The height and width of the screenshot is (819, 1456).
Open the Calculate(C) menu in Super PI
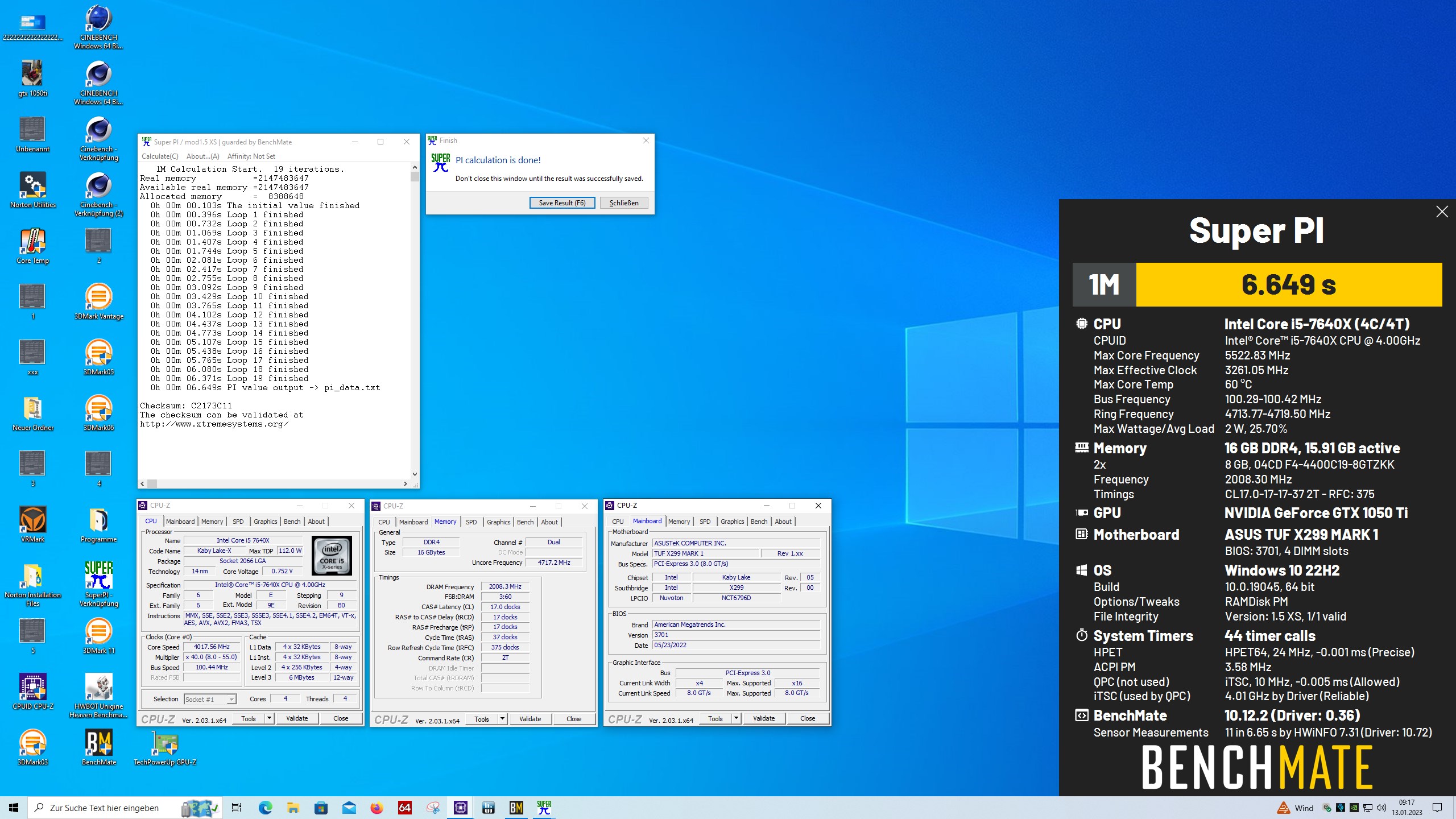(x=160, y=156)
